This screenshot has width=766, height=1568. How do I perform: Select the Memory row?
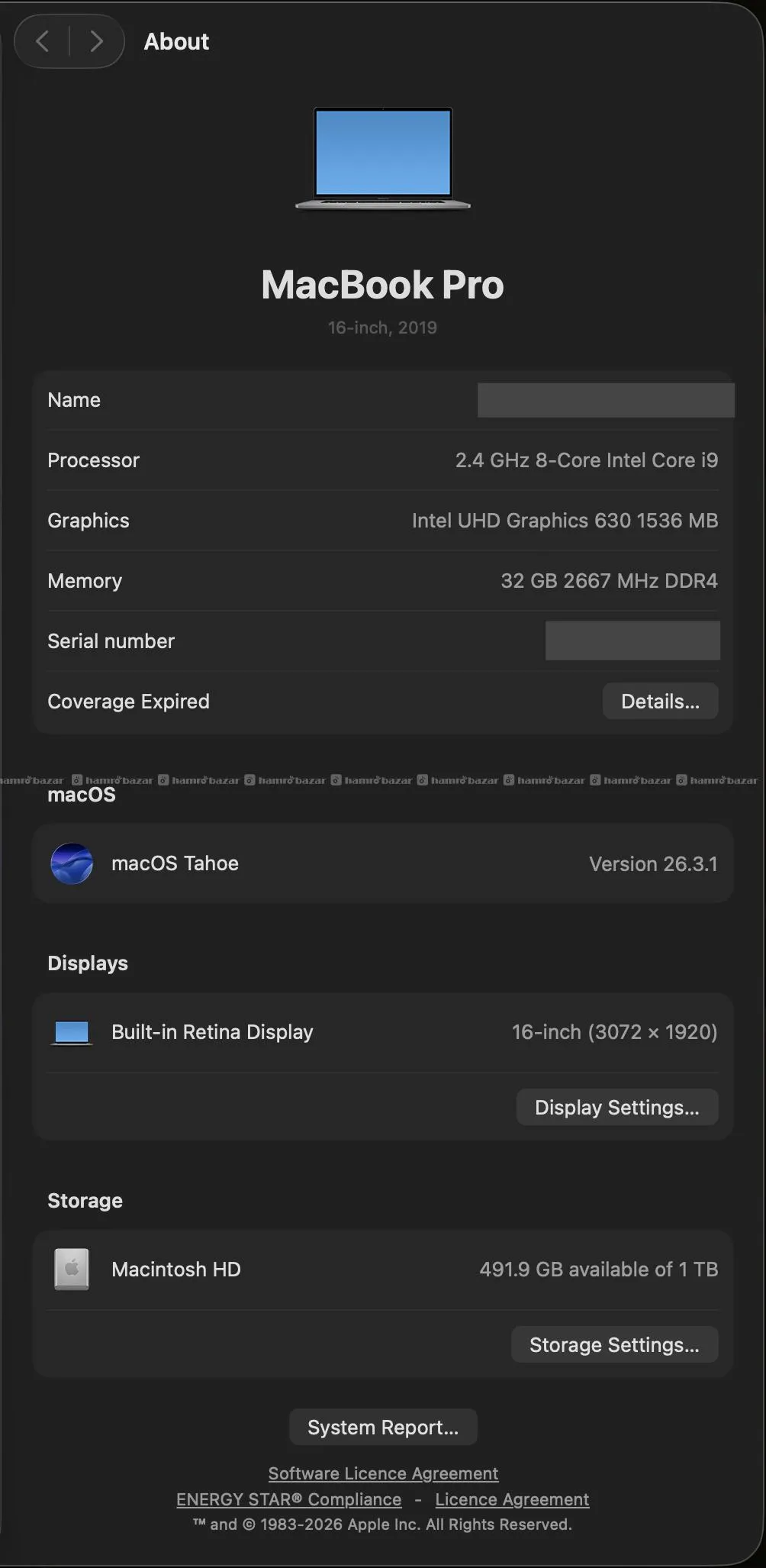pos(383,581)
